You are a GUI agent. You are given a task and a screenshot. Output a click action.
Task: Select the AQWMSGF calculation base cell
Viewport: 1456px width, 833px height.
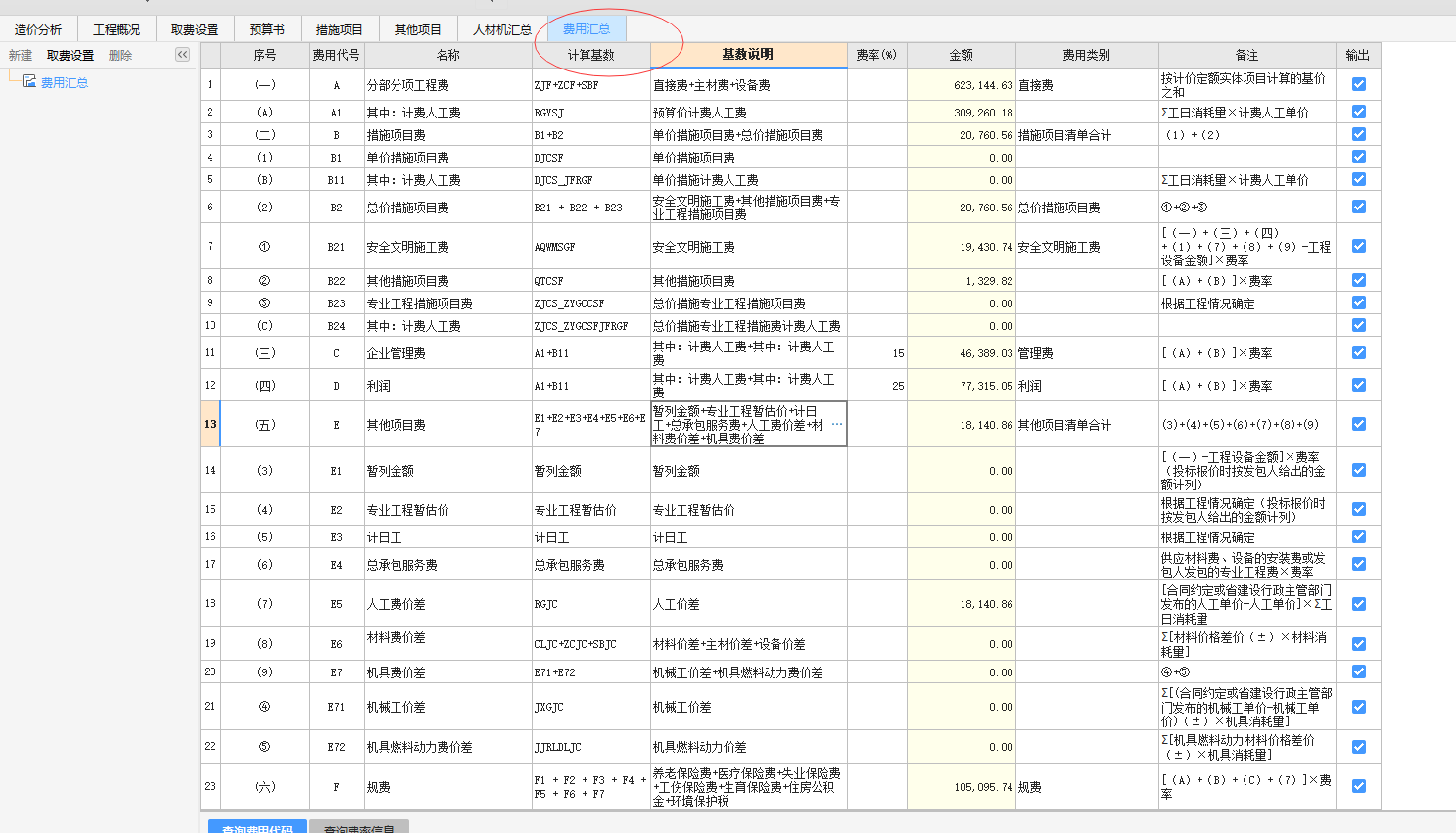coord(591,247)
